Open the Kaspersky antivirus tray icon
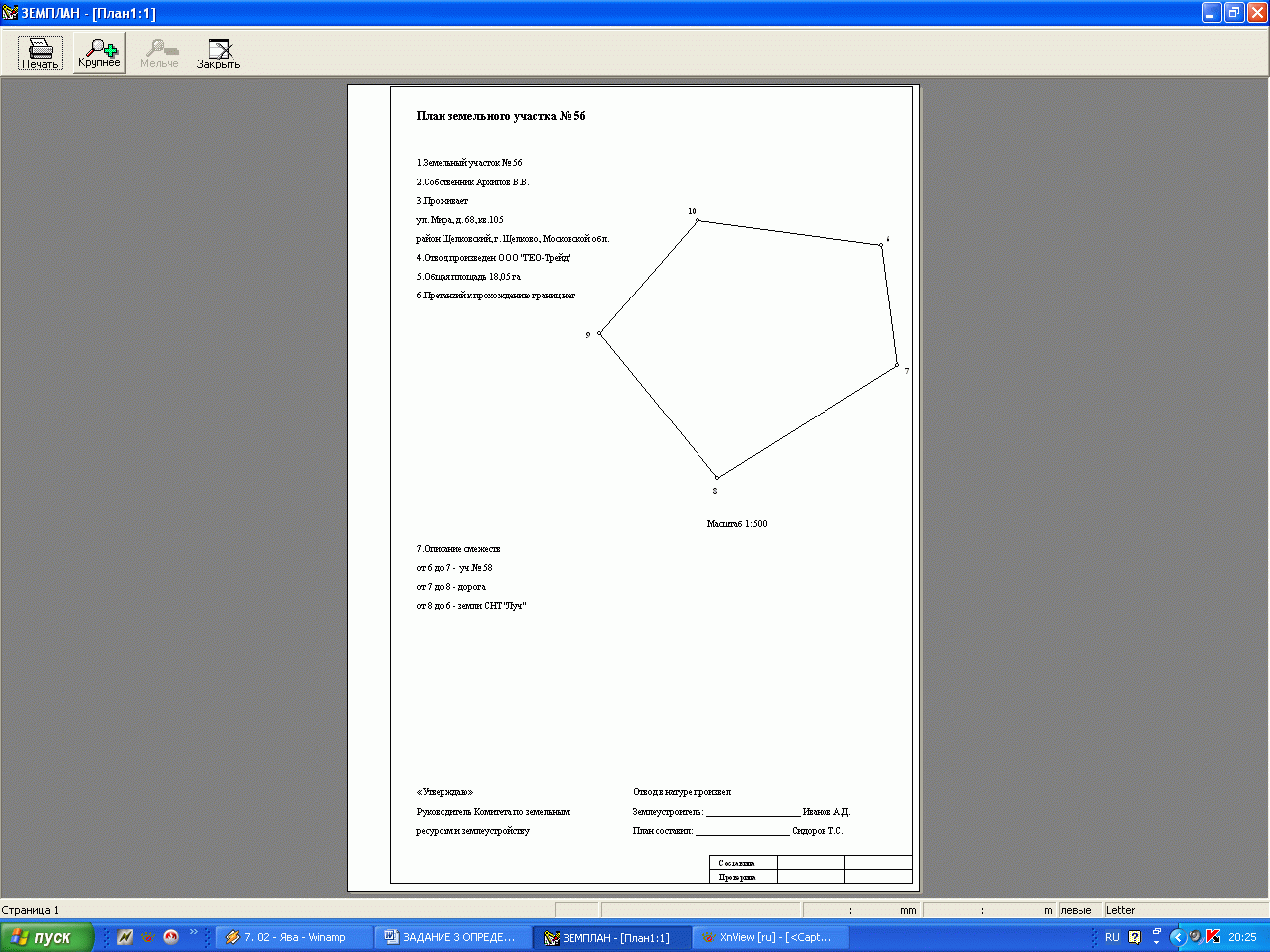The image size is (1270, 952). coord(1213,937)
